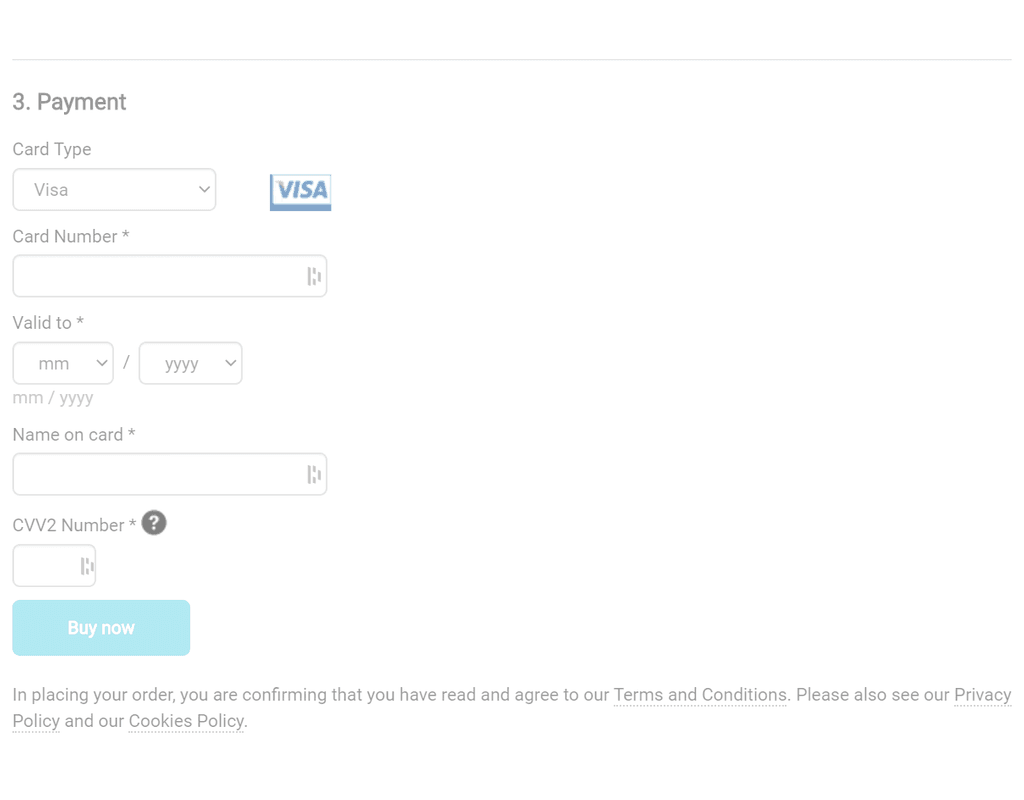Viewport: 1024px width, 800px height.
Task: Click the "Name on card *" label
Action: 73,435
